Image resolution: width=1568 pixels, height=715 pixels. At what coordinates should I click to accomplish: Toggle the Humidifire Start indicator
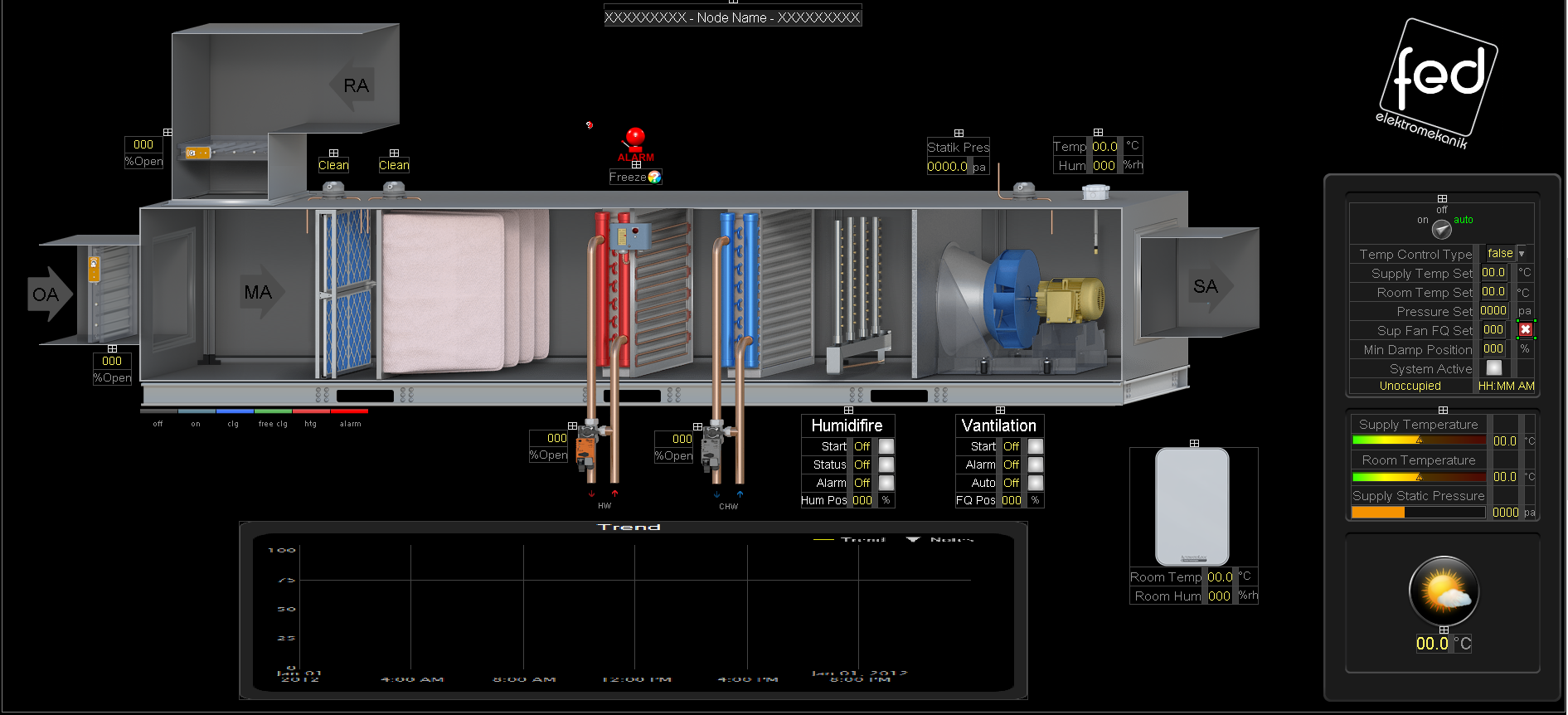click(886, 446)
